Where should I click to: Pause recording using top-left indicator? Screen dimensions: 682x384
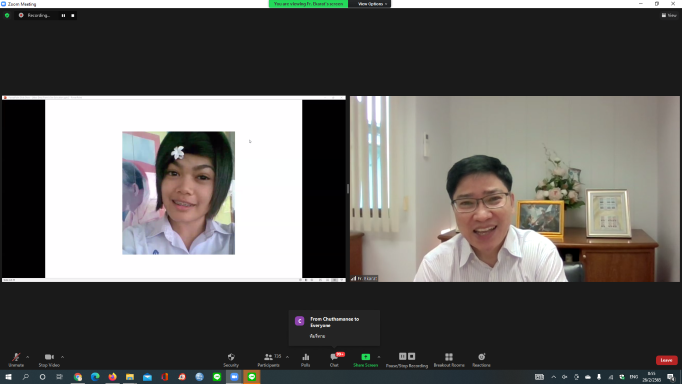pos(64,15)
